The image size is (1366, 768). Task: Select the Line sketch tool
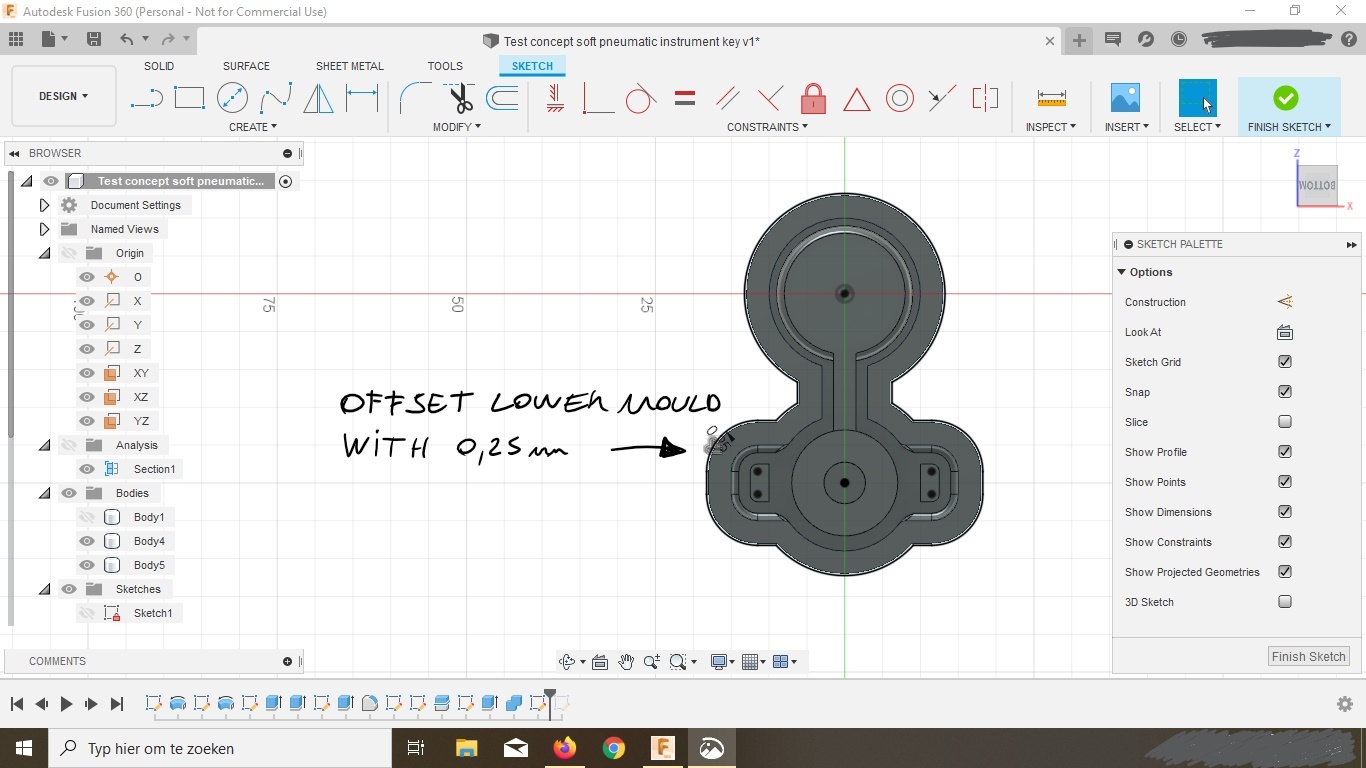(x=146, y=98)
